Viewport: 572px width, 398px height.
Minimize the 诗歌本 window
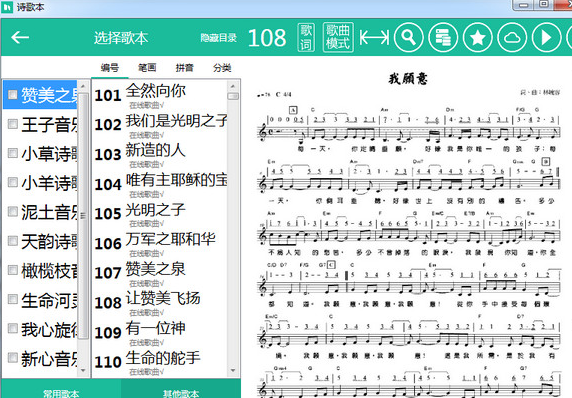tap(523, 5)
